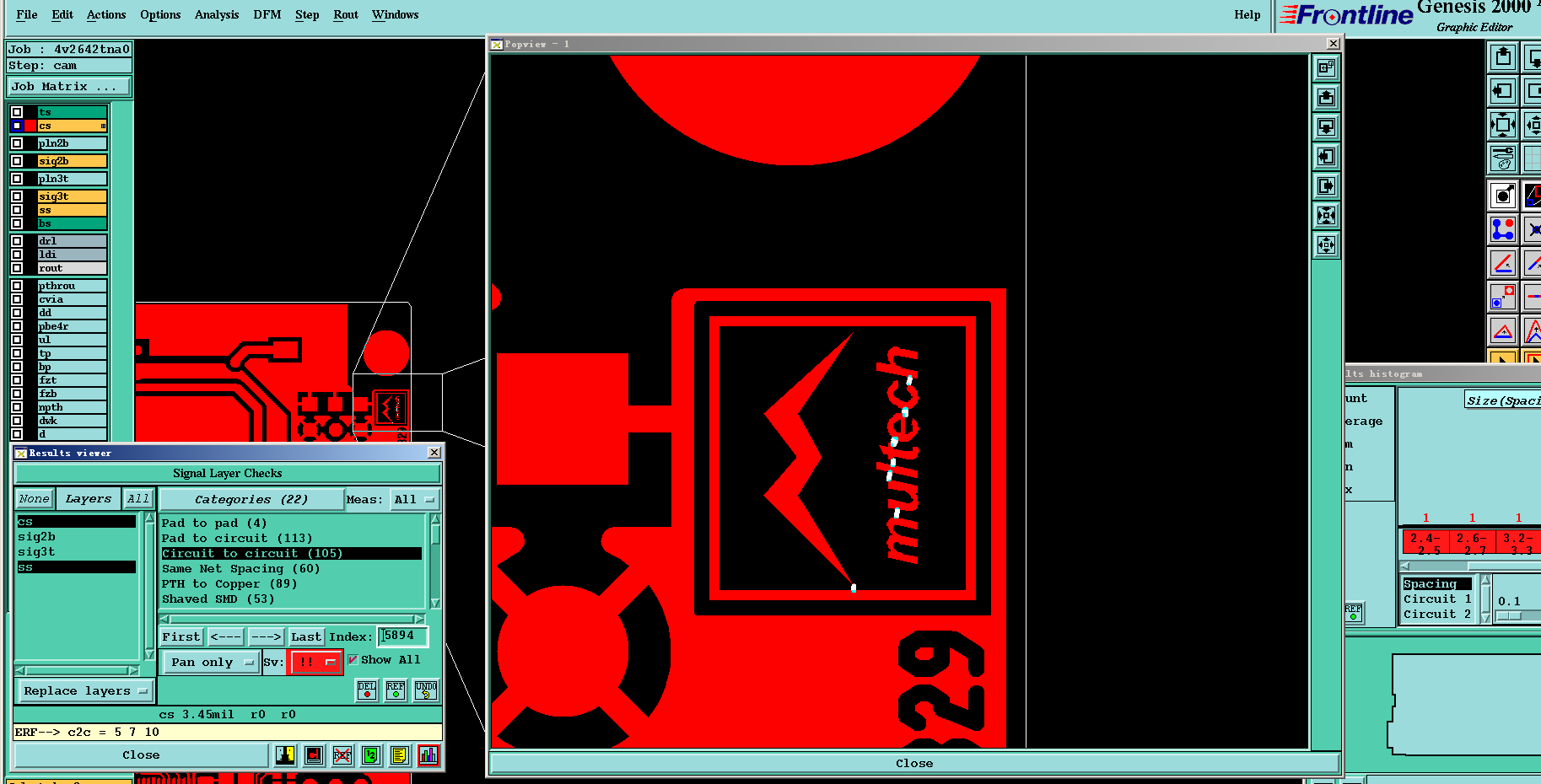
Task: Click the Index input field showing 5894
Action: click(x=403, y=636)
